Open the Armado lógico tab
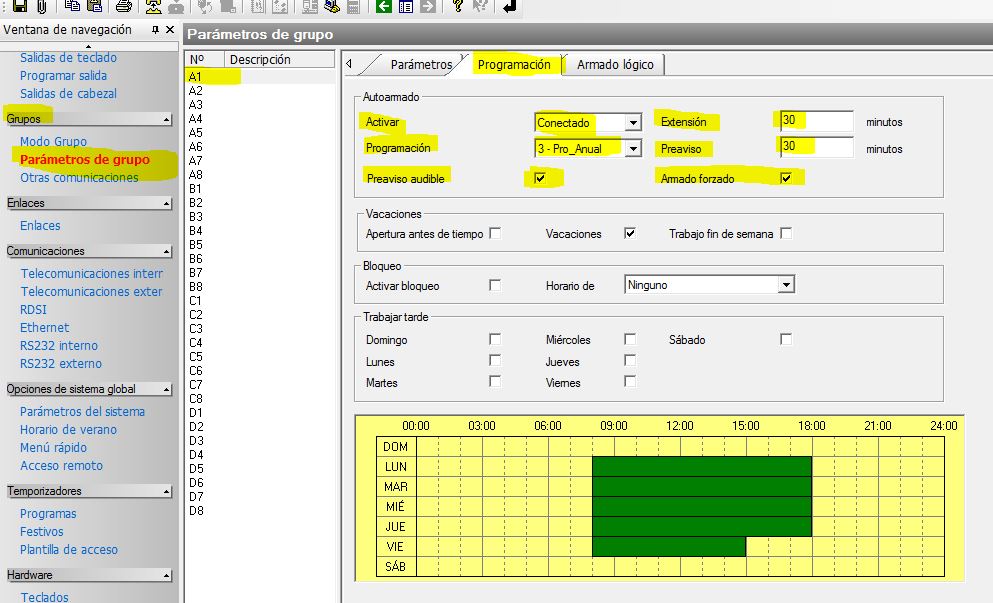993x603 pixels. [x=615, y=65]
